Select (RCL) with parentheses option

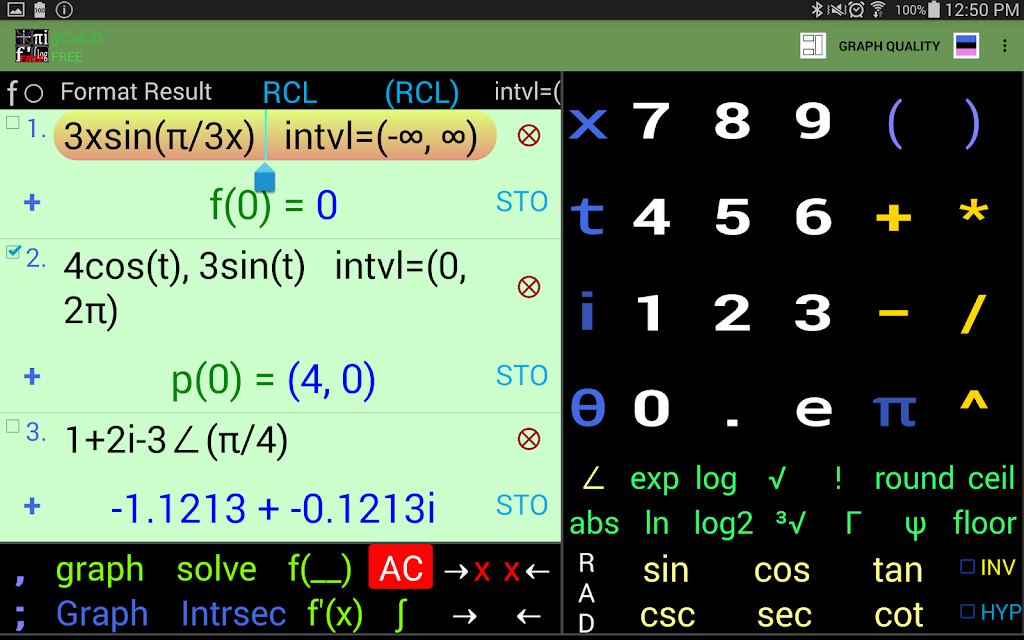pyautogui.click(x=422, y=93)
